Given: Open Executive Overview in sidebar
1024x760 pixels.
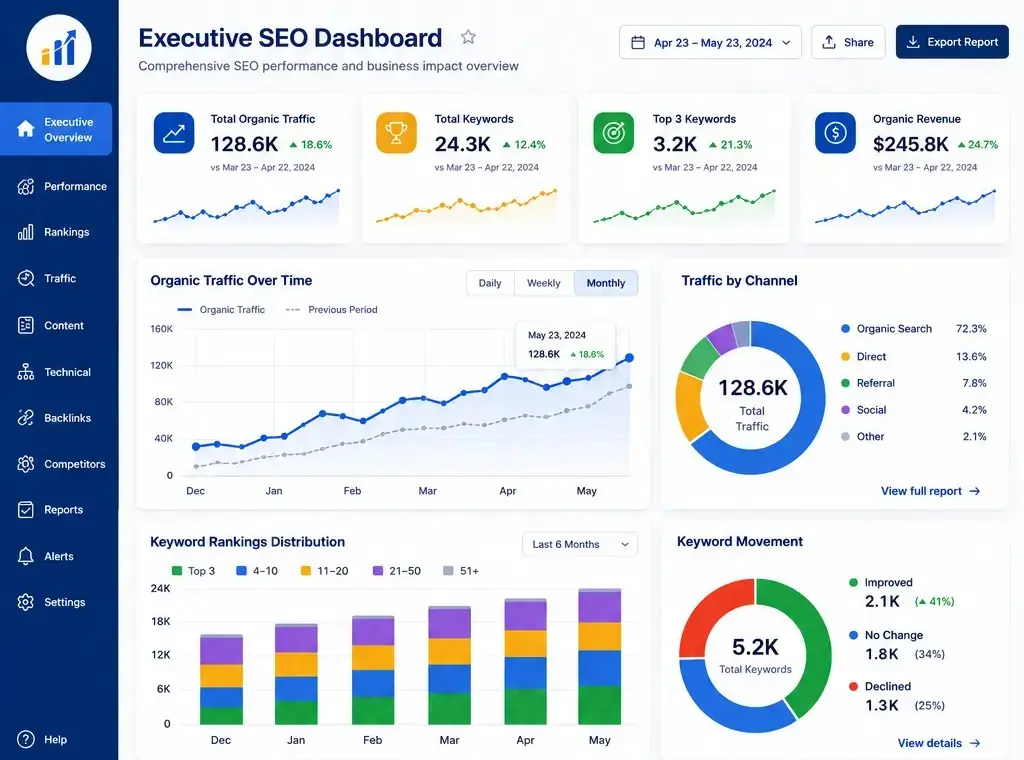Looking at the screenshot, I should point(56,129).
